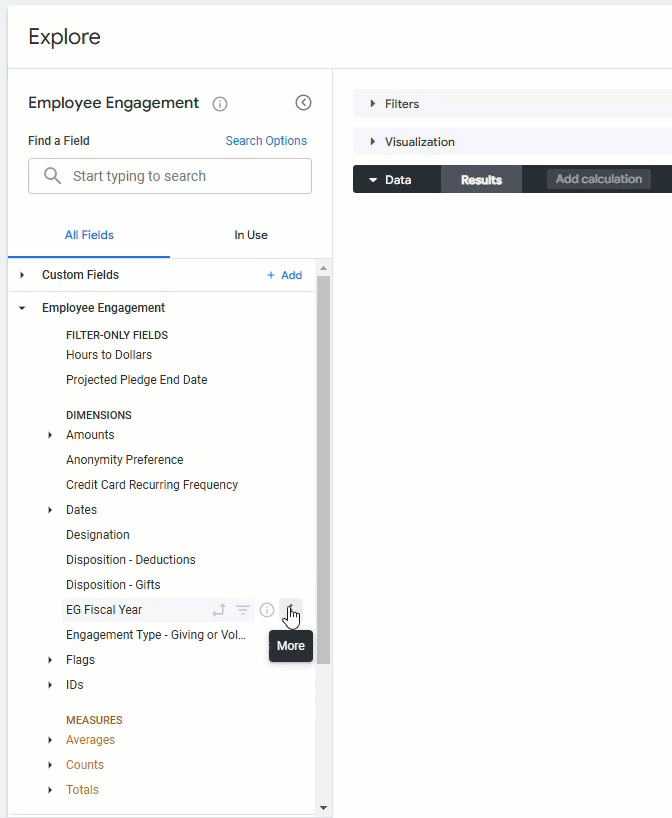
Task: Click Add calculation button
Action: [598, 179]
